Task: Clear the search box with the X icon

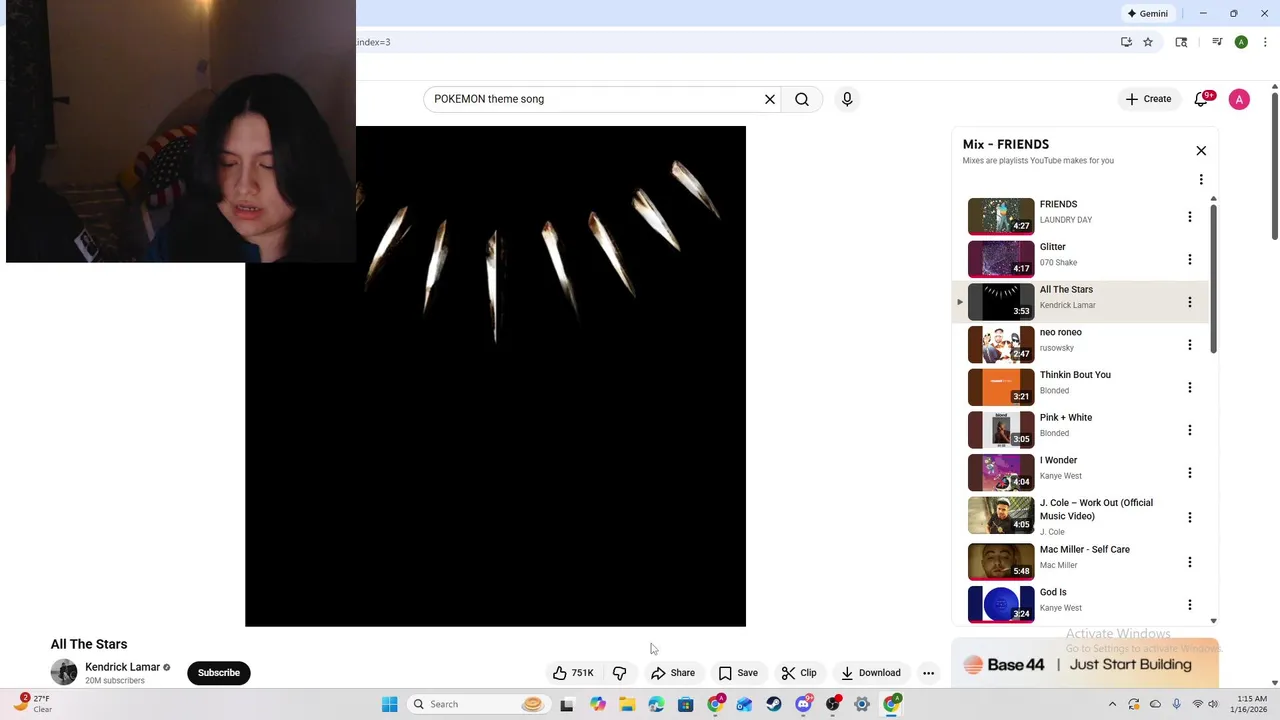Action: [770, 99]
